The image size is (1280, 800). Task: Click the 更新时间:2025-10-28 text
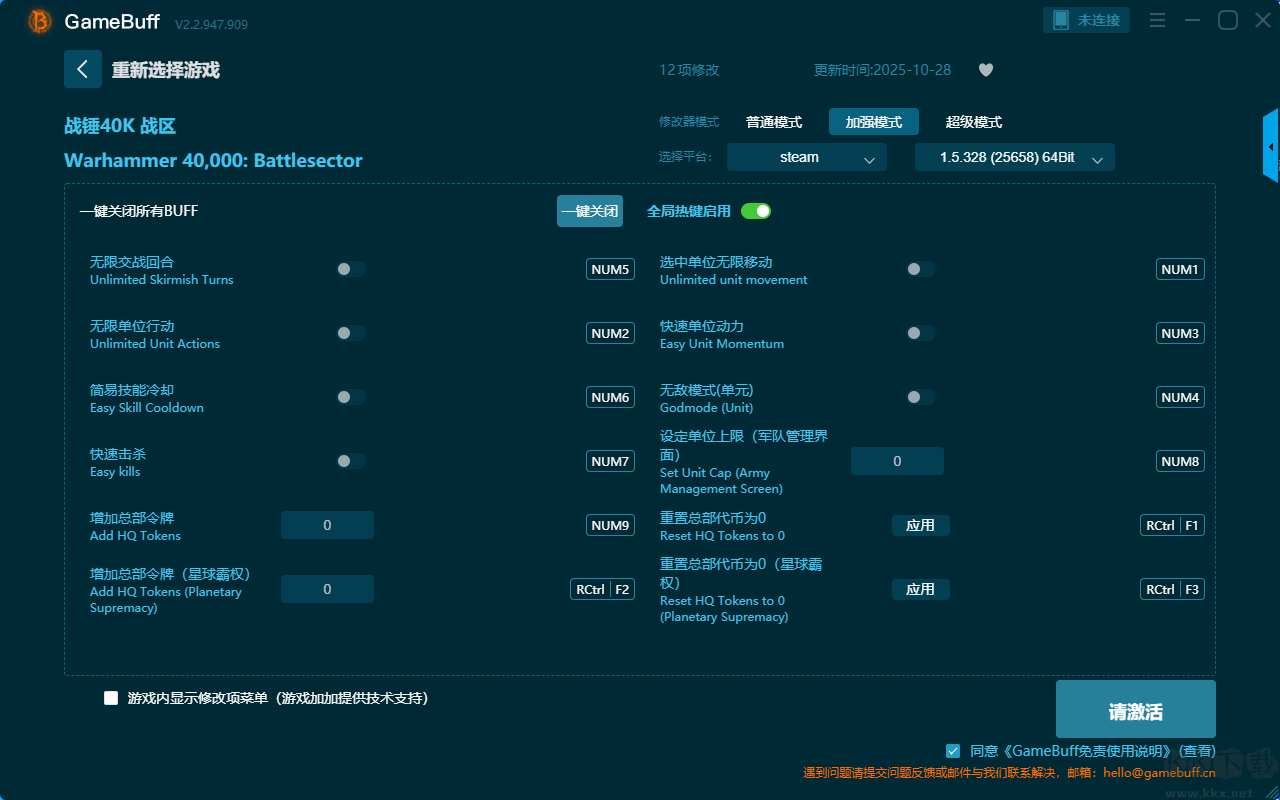(882, 70)
